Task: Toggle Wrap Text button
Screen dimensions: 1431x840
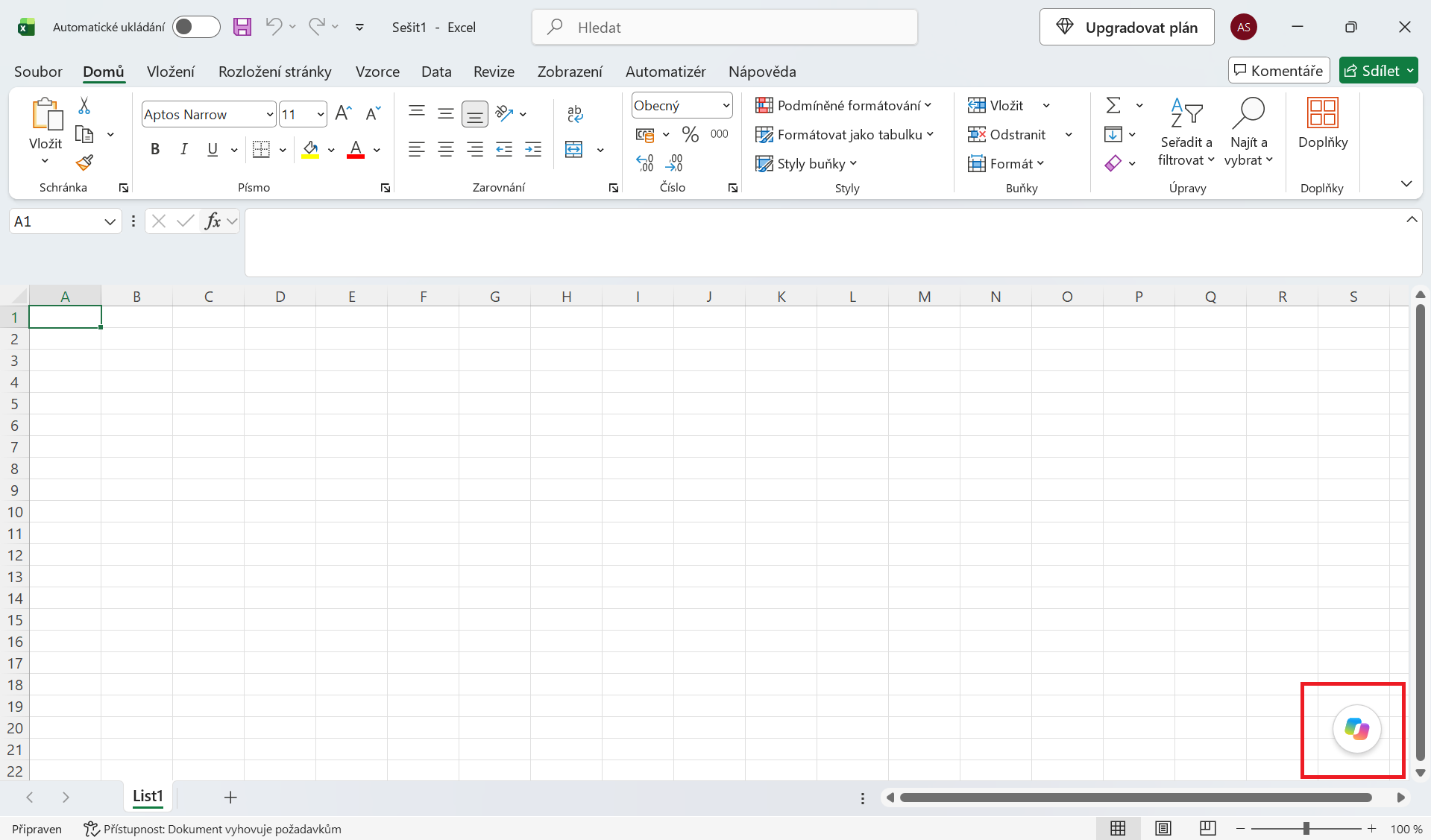Action: (575, 113)
